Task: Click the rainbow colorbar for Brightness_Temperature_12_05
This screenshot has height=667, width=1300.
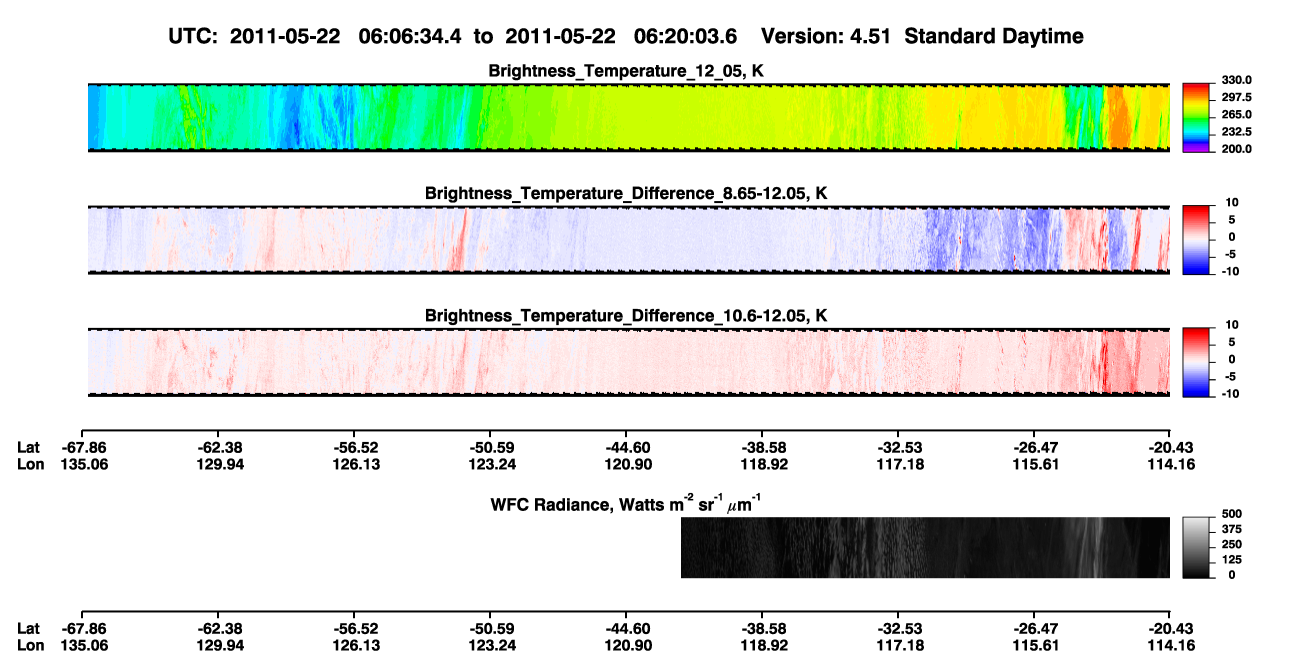Action: click(x=1196, y=116)
